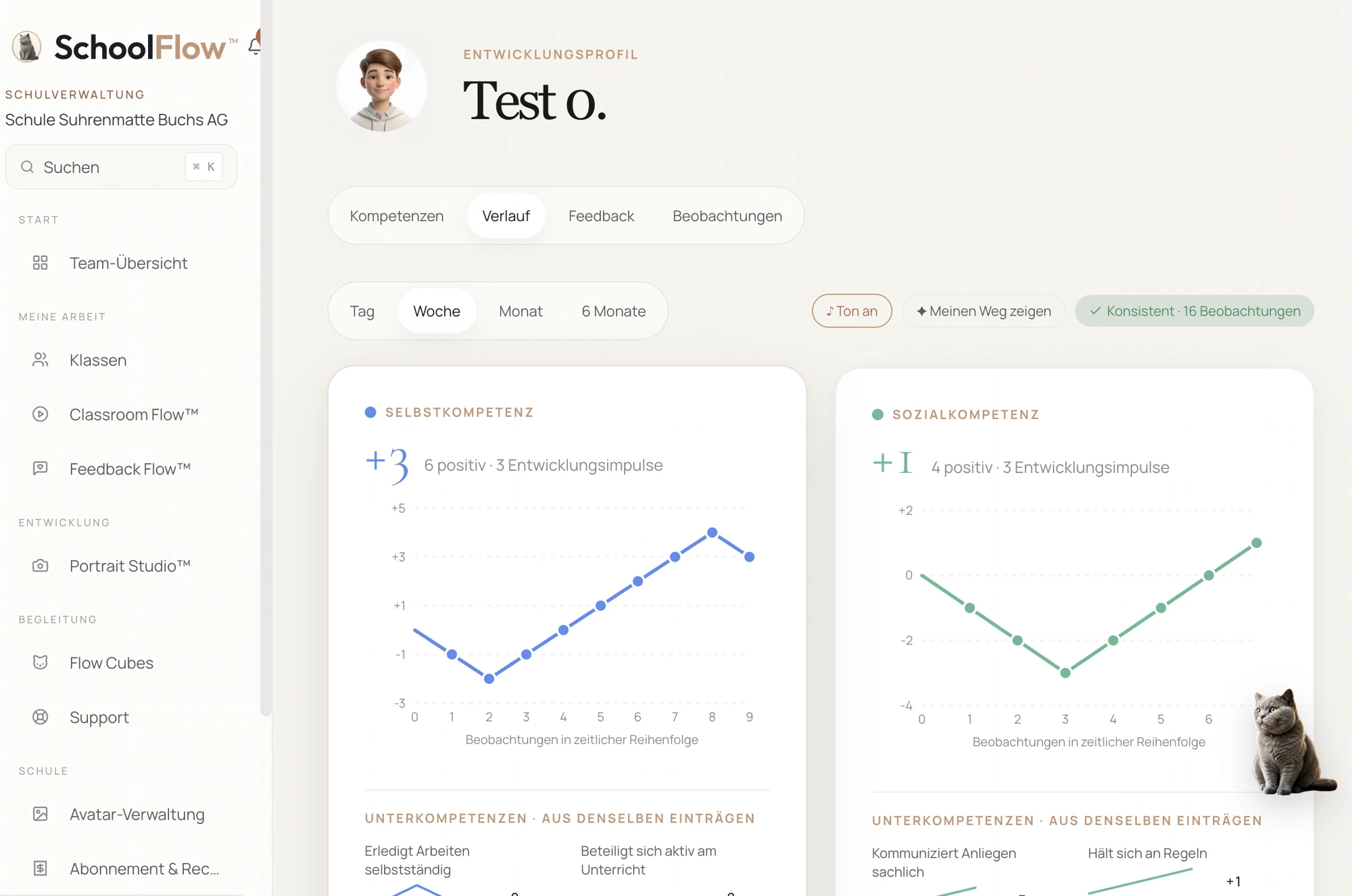
Task: Click the Support lifebuoy icon
Action: 41,717
